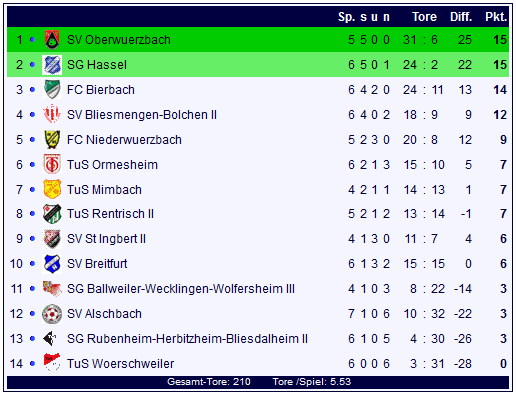The image size is (516, 397).
Task: Select the SV Alschbach football emblem
Action: click(x=52, y=314)
